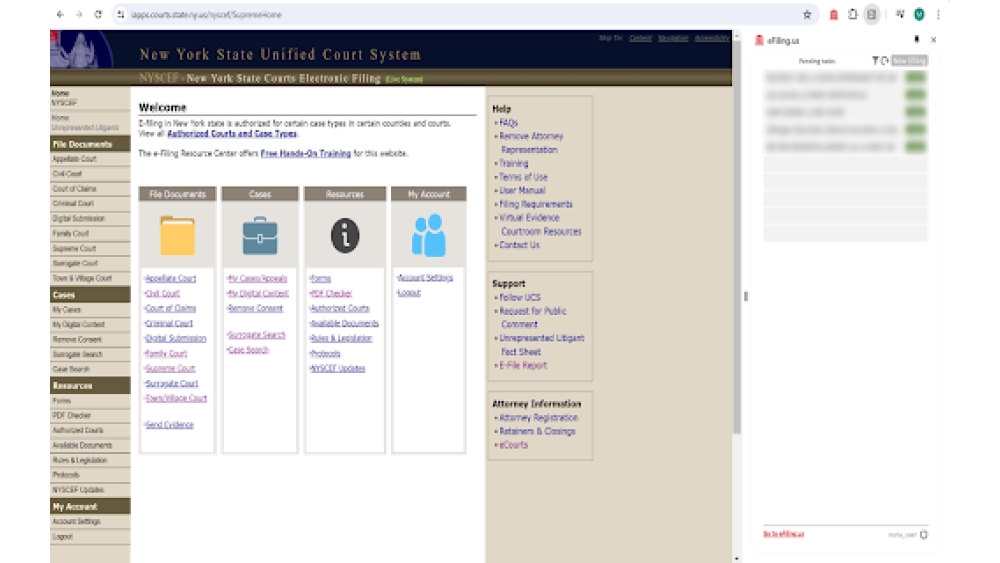
Task: Open the browser Extensions puzzle icon
Action: tap(853, 14)
